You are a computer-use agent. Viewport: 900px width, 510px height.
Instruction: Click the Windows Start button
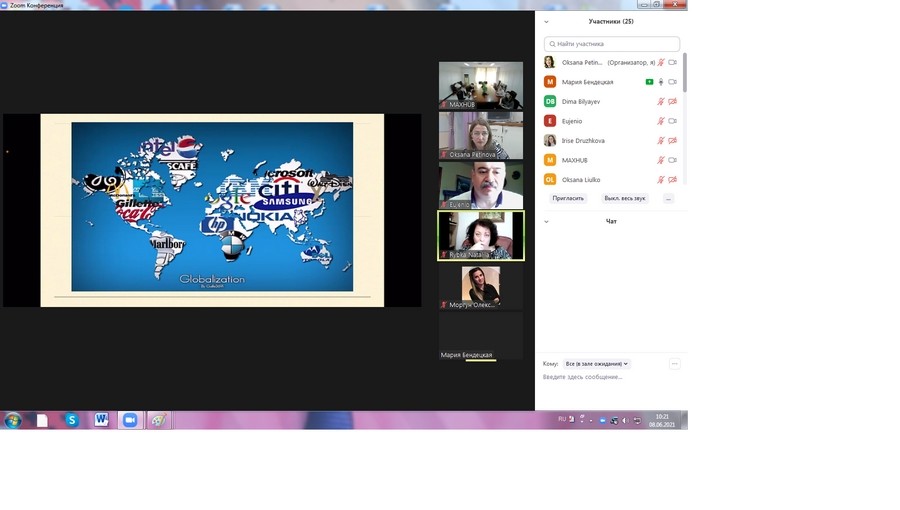pos(13,421)
